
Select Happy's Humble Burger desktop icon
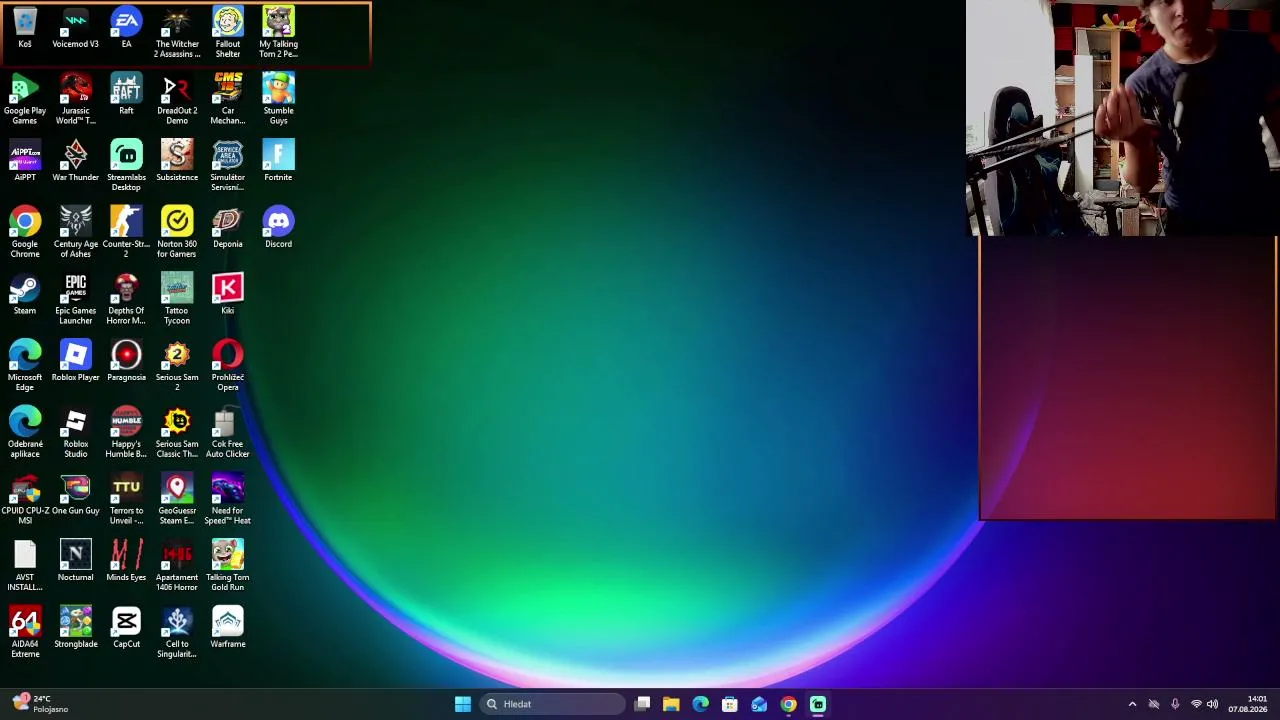(126, 433)
